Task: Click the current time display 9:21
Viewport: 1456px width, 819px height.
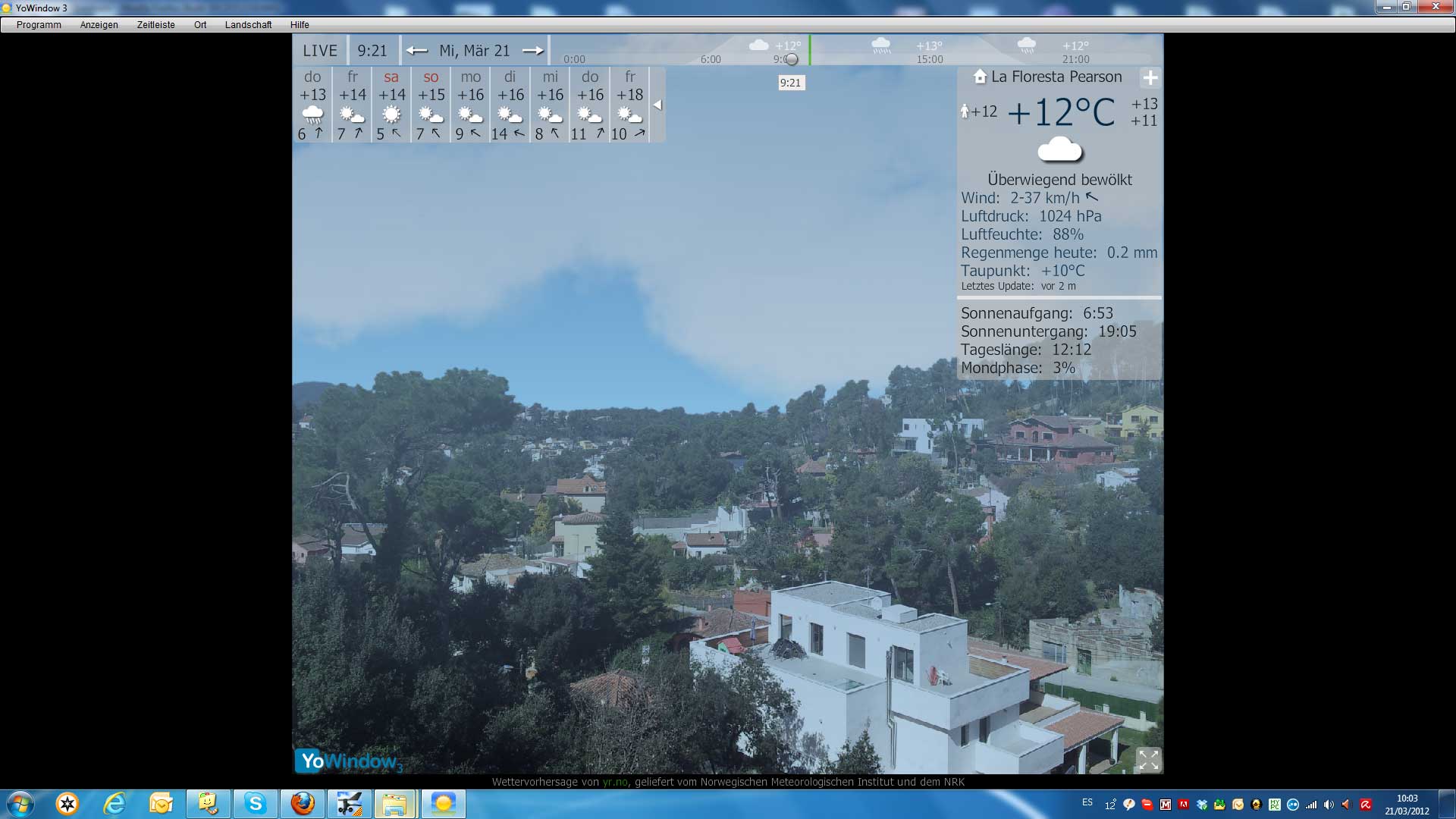Action: (x=372, y=51)
